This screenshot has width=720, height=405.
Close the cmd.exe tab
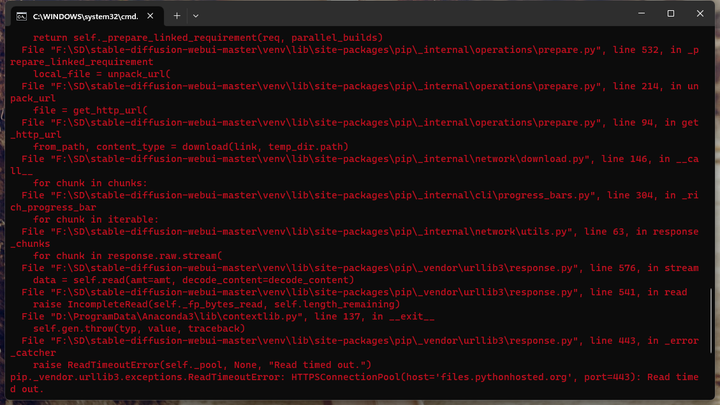tap(150, 16)
